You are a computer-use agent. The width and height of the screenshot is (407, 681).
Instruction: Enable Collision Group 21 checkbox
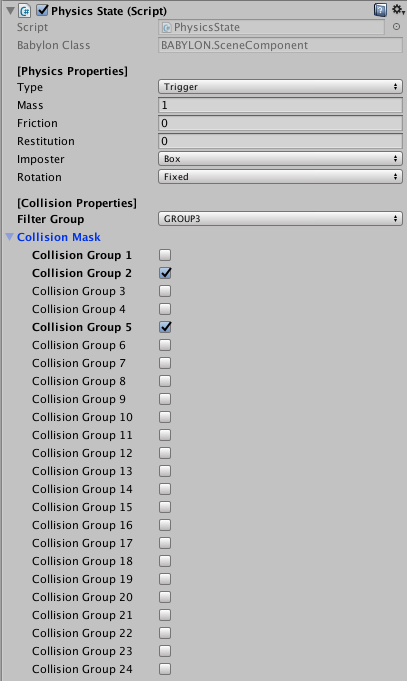[165, 615]
